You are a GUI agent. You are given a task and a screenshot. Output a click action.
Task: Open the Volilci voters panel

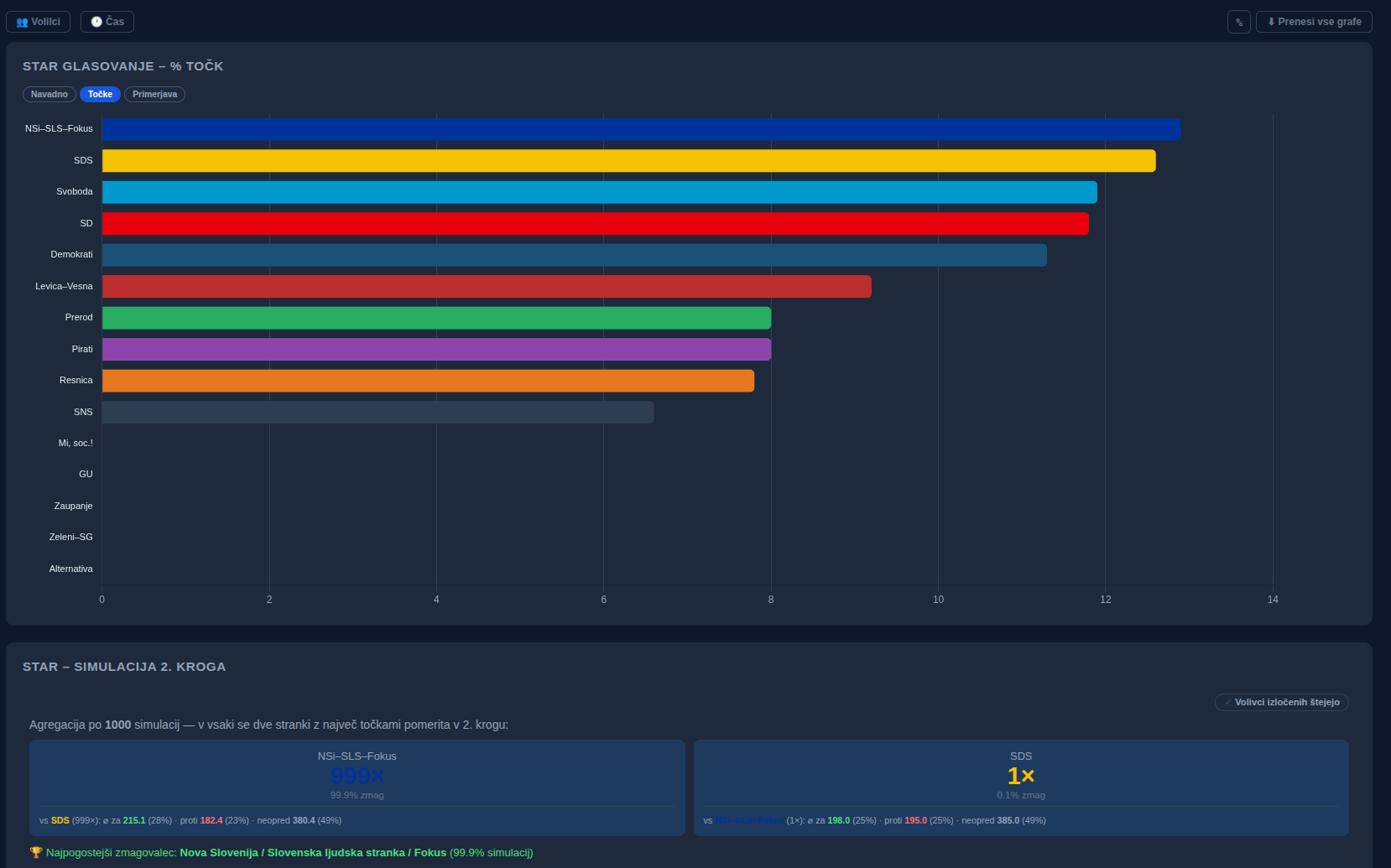tap(38, 22)
